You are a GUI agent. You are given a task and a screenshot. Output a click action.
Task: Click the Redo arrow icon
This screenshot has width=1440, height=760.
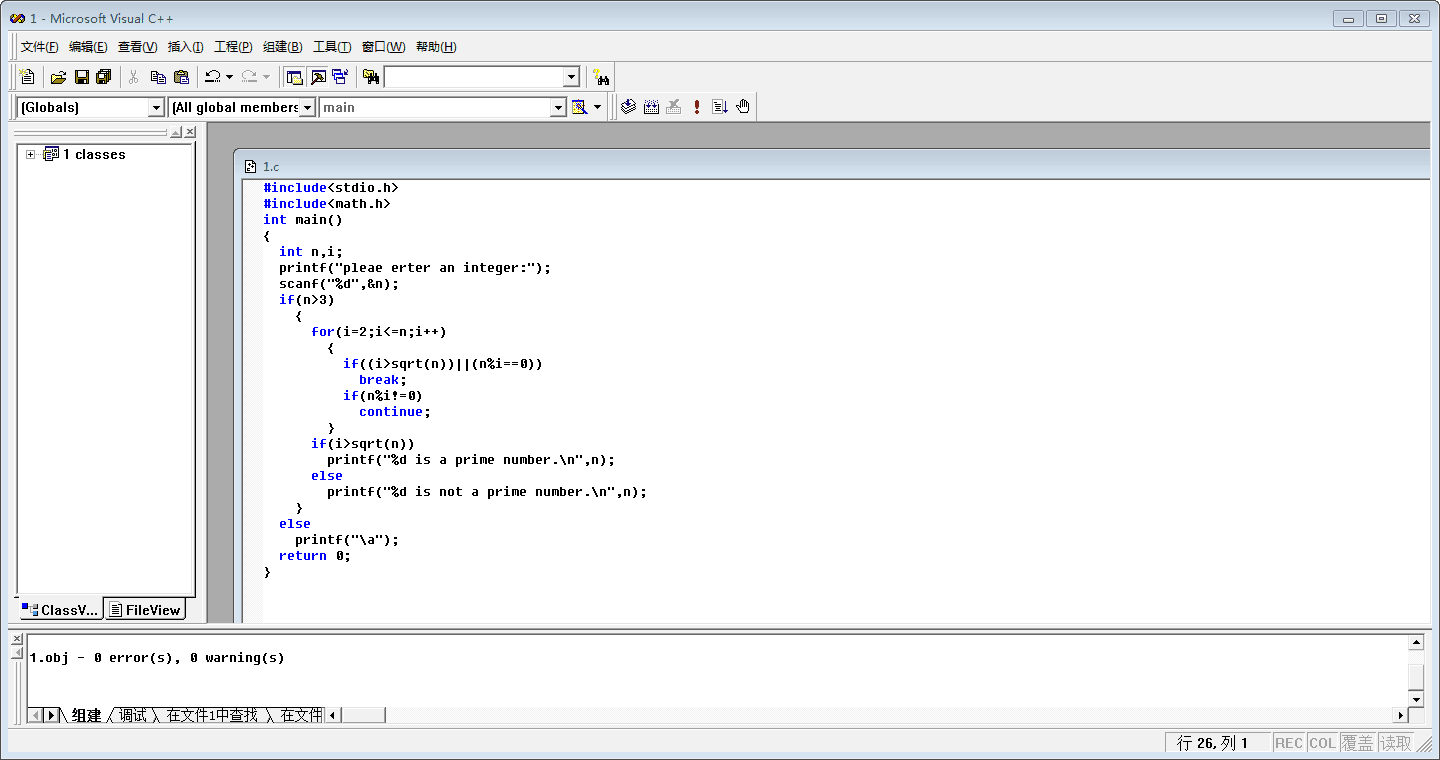tap(249, 77)
